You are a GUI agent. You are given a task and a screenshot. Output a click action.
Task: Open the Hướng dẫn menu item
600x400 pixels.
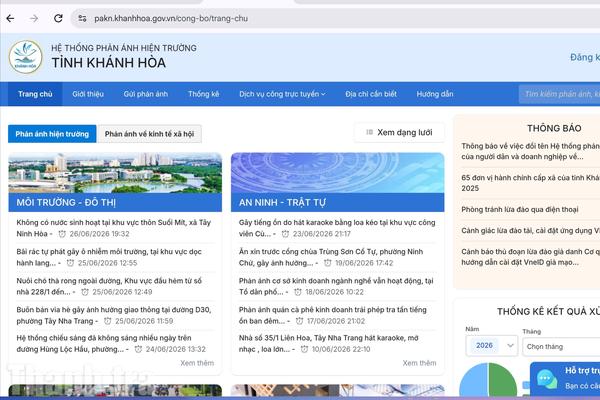pos(435,94)
